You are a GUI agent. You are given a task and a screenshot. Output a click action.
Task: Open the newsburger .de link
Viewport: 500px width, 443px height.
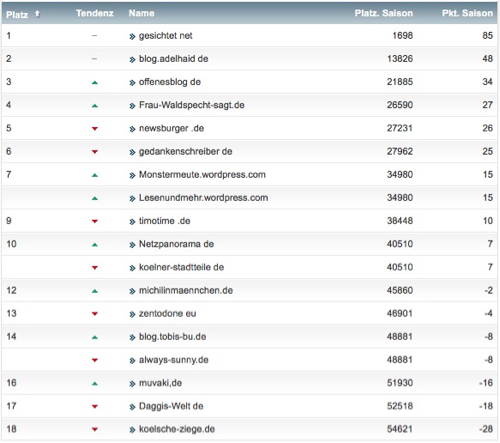pos(171,128)
